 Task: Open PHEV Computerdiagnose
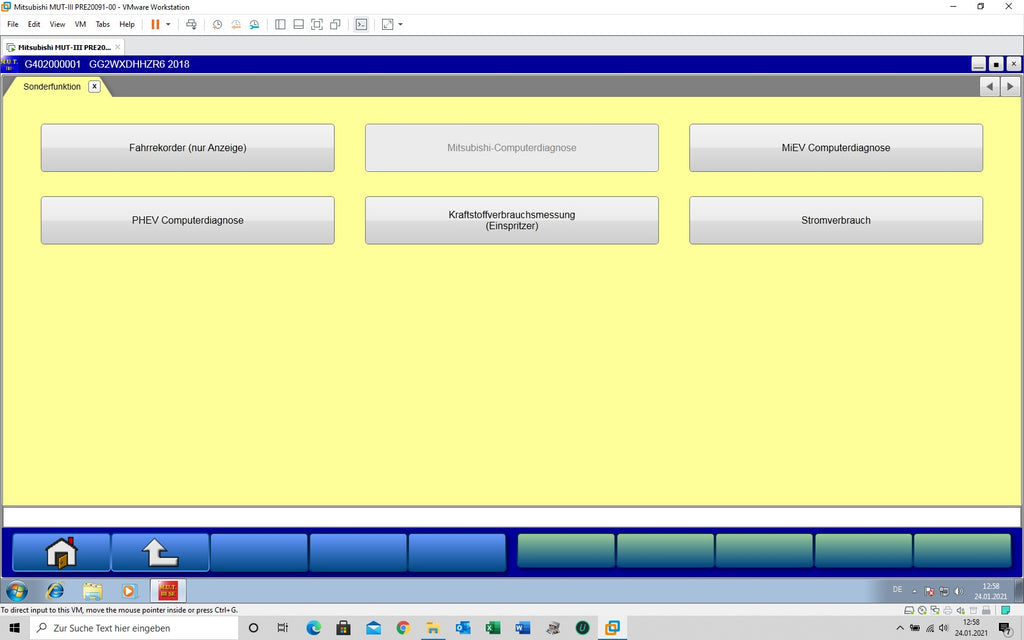click(x=187, y=220)
